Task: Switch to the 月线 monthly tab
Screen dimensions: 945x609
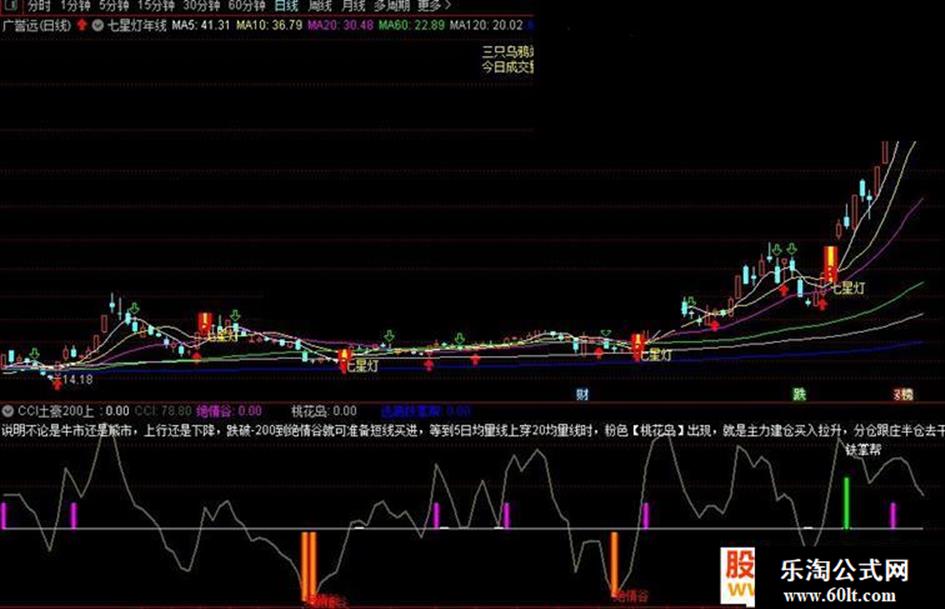Action: (353, 5)
